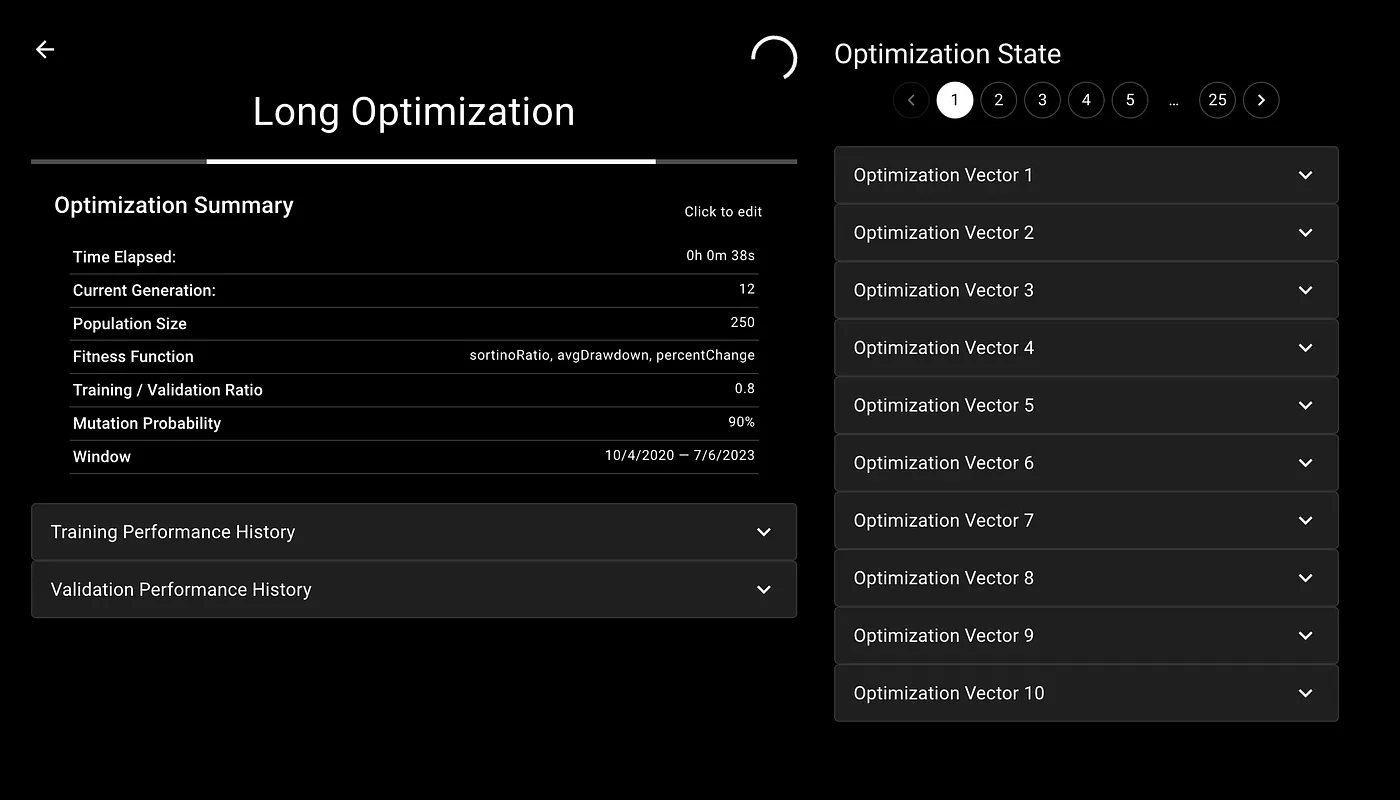Click the Population Size label
Image resolution: width=1400 pixels, height=800 pixels.
[130, 324]
